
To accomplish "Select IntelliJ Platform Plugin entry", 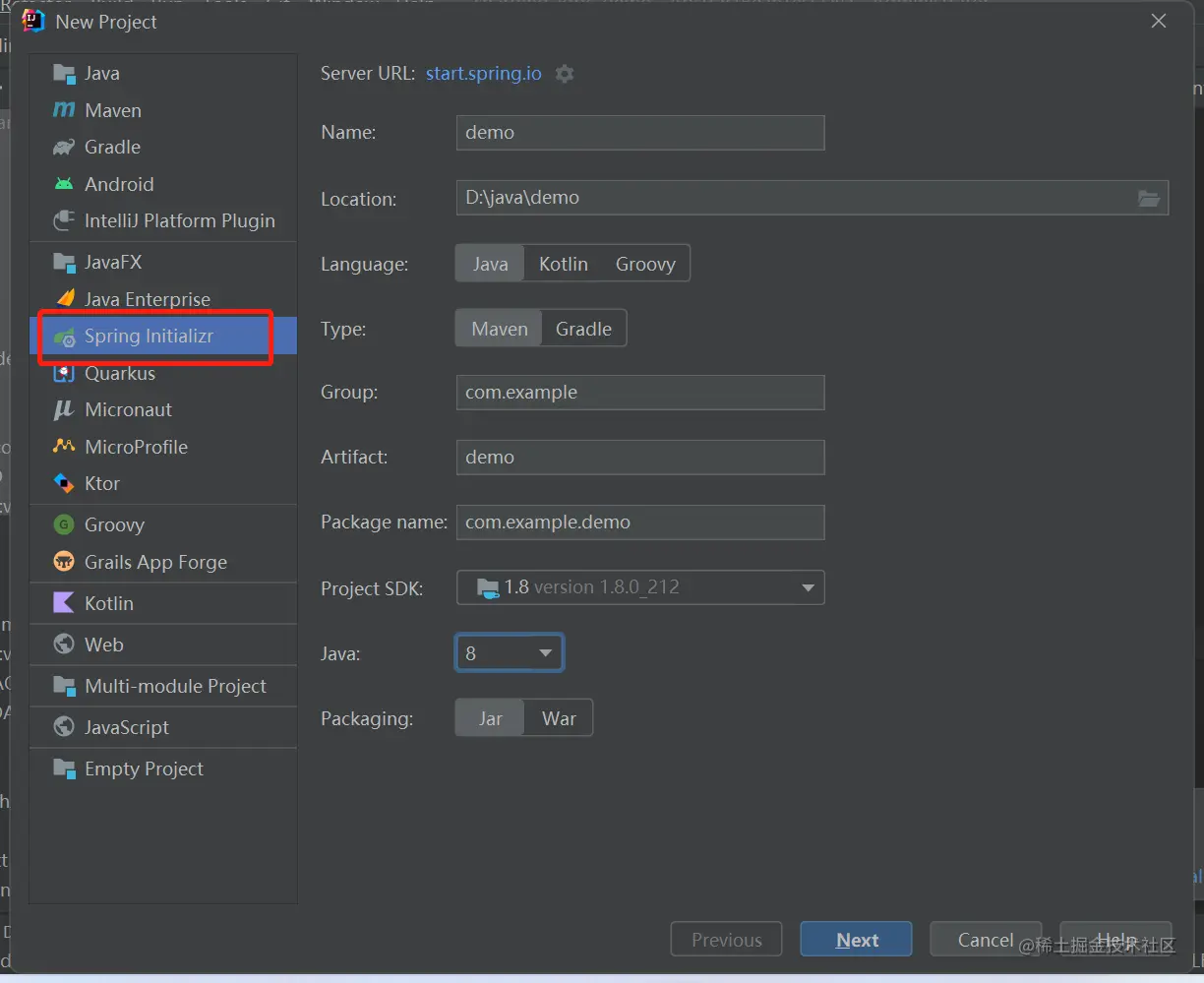I will (x=163, y=220).
